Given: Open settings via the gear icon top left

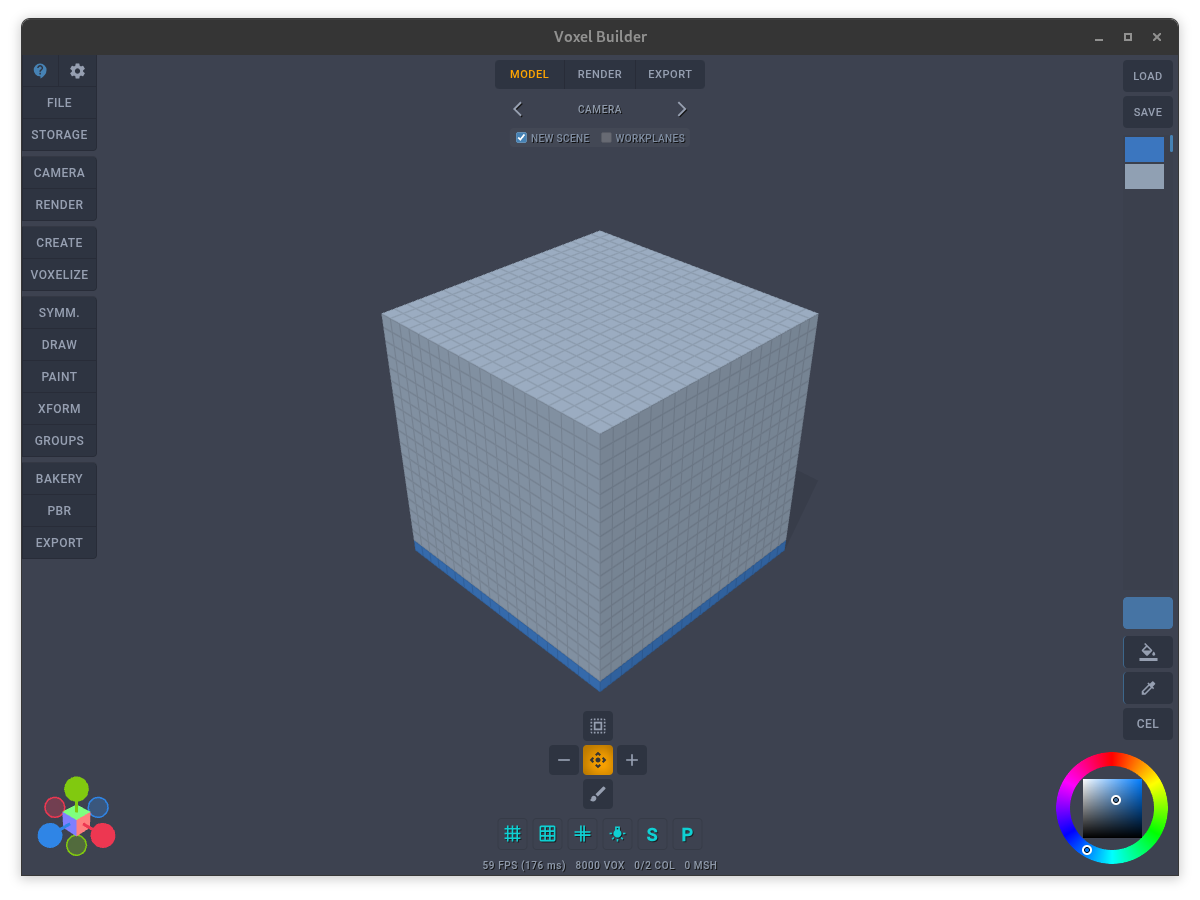Looking at the screenshot, I should tap(77, 70).
